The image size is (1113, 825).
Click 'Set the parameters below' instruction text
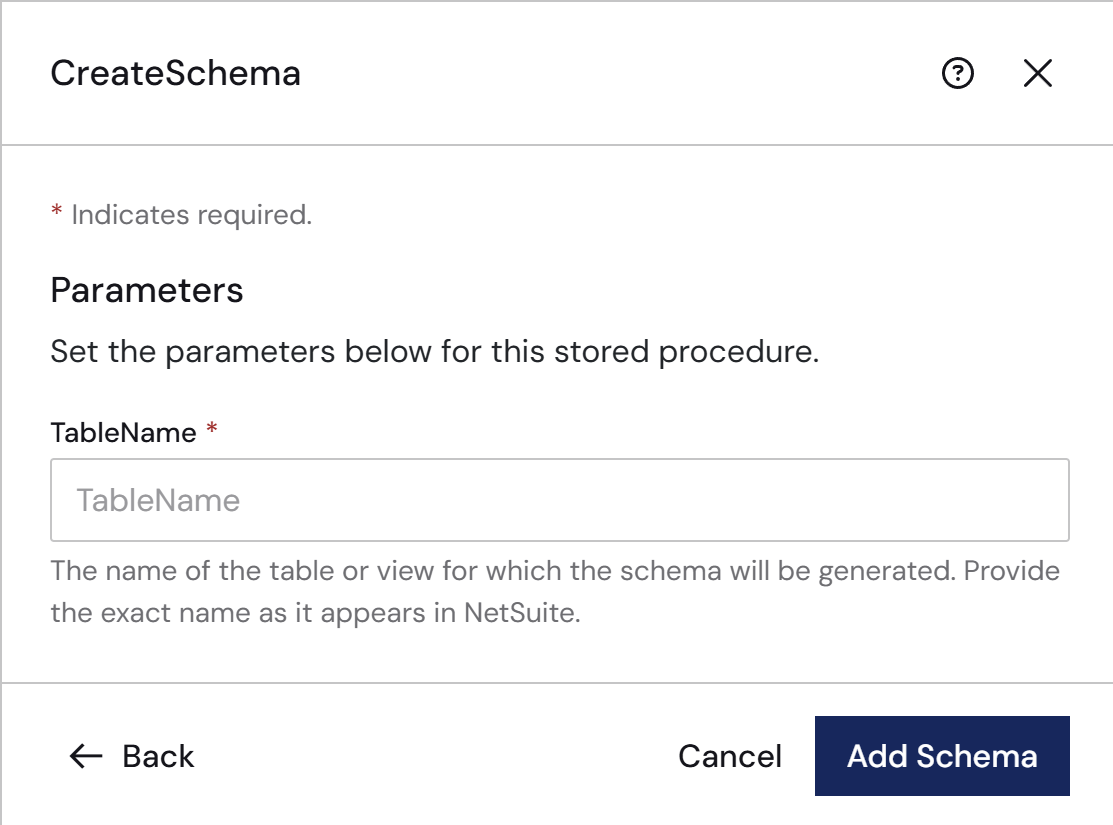pyautogui.click(x=434, y=351)
